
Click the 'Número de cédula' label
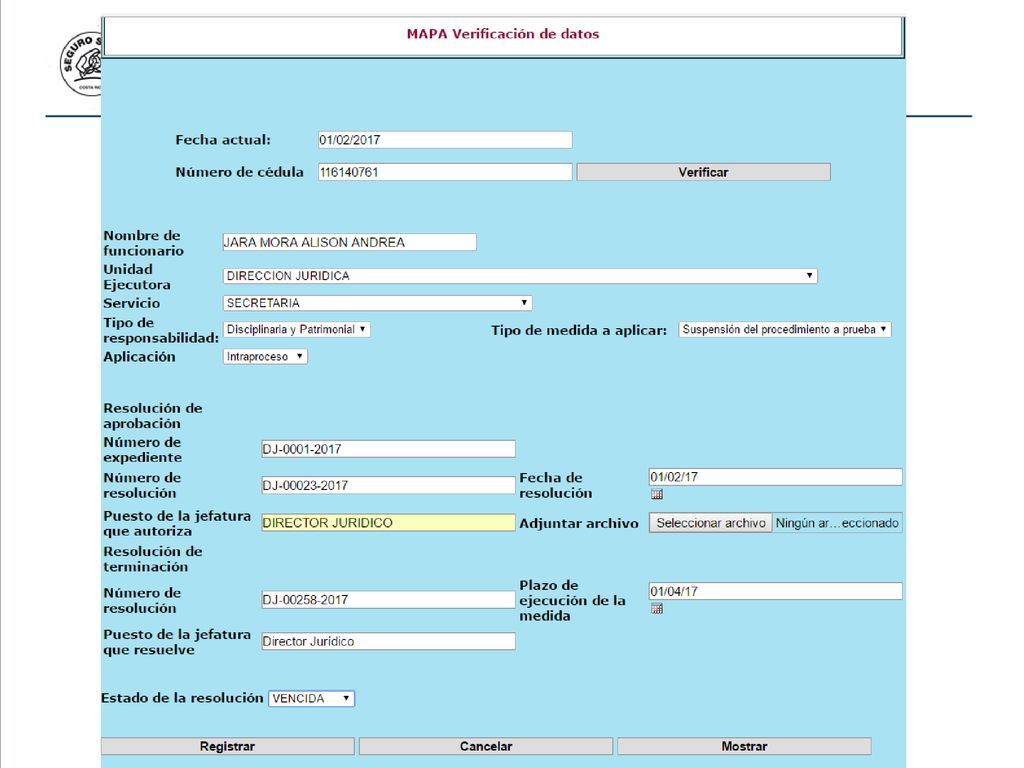click(239, 172)
